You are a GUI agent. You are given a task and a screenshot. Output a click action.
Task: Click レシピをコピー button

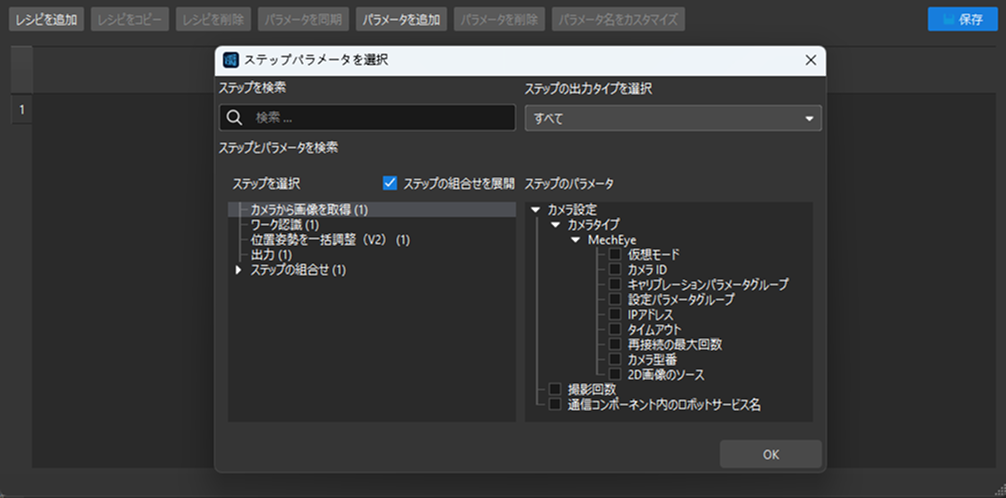click(130, 19)
